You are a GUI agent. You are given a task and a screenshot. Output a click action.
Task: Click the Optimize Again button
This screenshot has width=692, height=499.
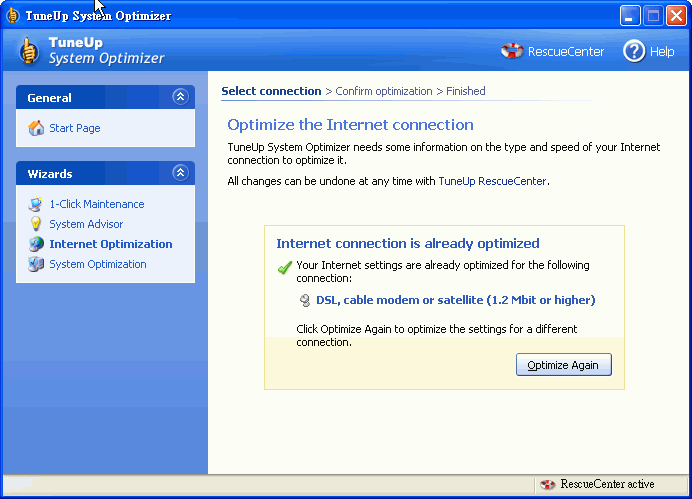564,364
